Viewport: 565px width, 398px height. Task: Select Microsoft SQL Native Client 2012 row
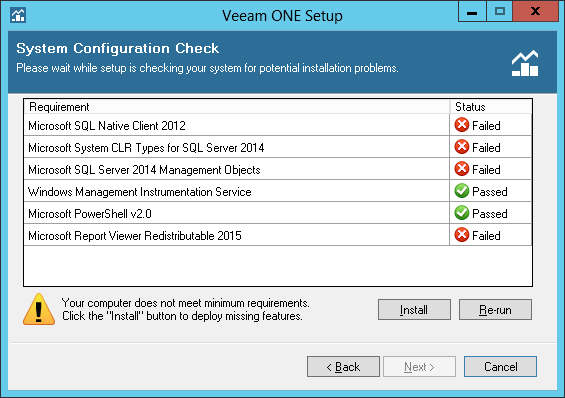tap(278, 125)
